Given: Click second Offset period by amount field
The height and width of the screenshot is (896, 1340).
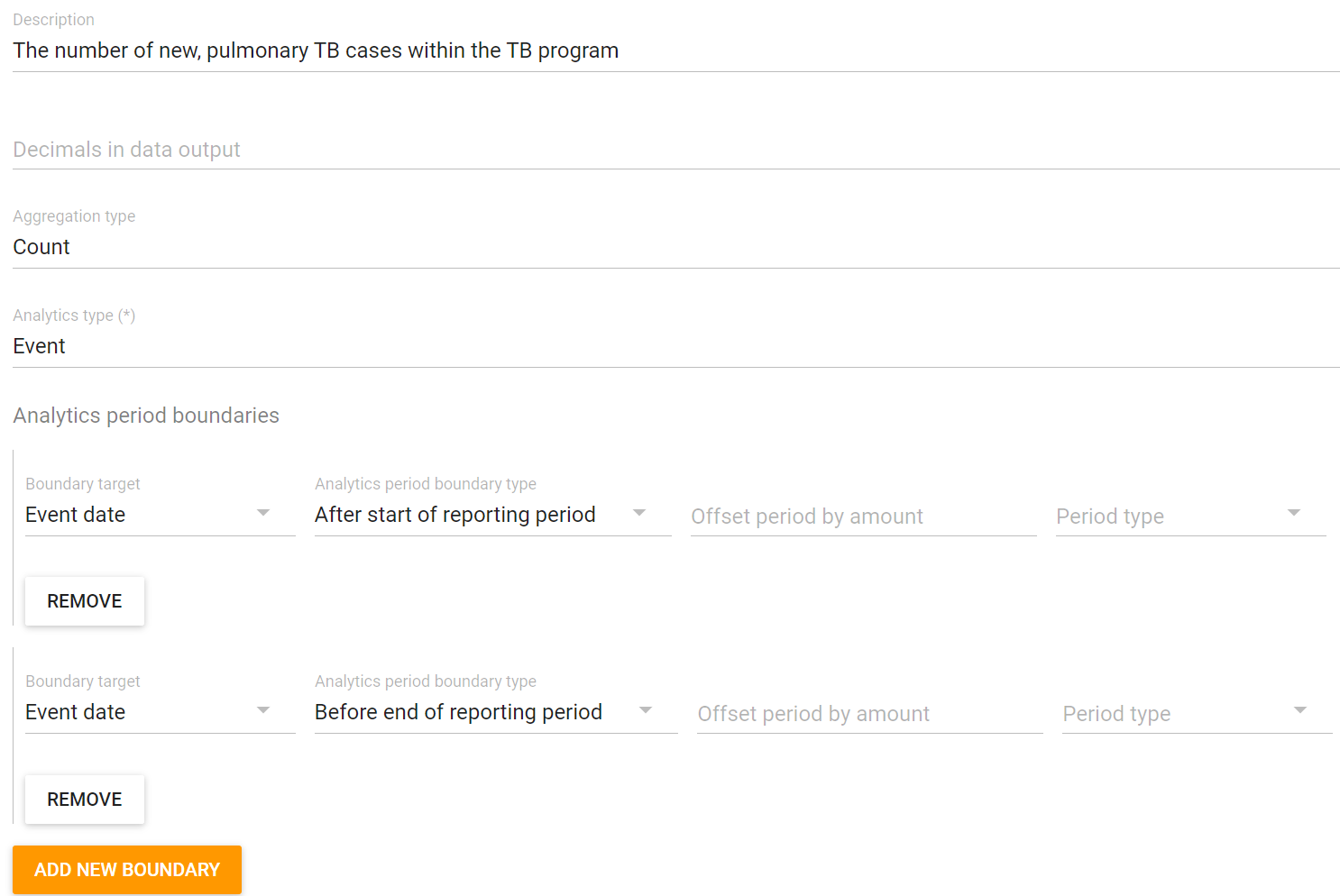Looking at the screenshot, I should point(869,714).
